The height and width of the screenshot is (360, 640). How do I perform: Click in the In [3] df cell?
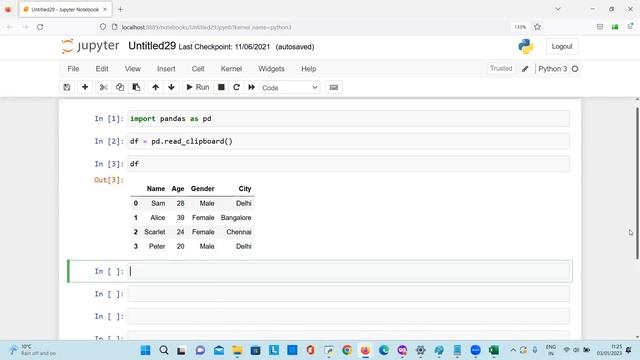[348, 164]
